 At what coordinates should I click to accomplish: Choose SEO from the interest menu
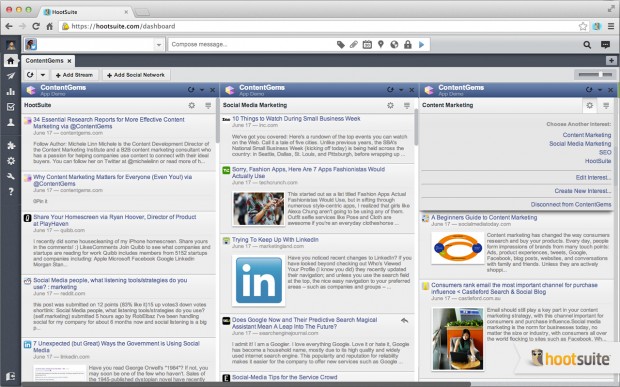tap(605, 152)
